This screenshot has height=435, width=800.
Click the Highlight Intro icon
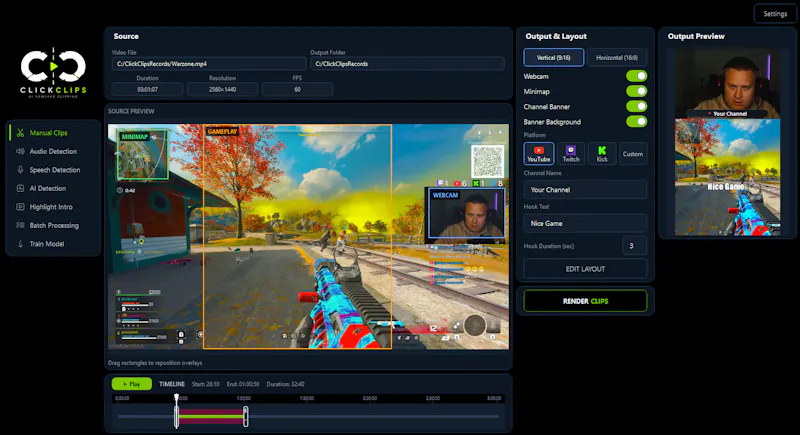coord(20,207)
